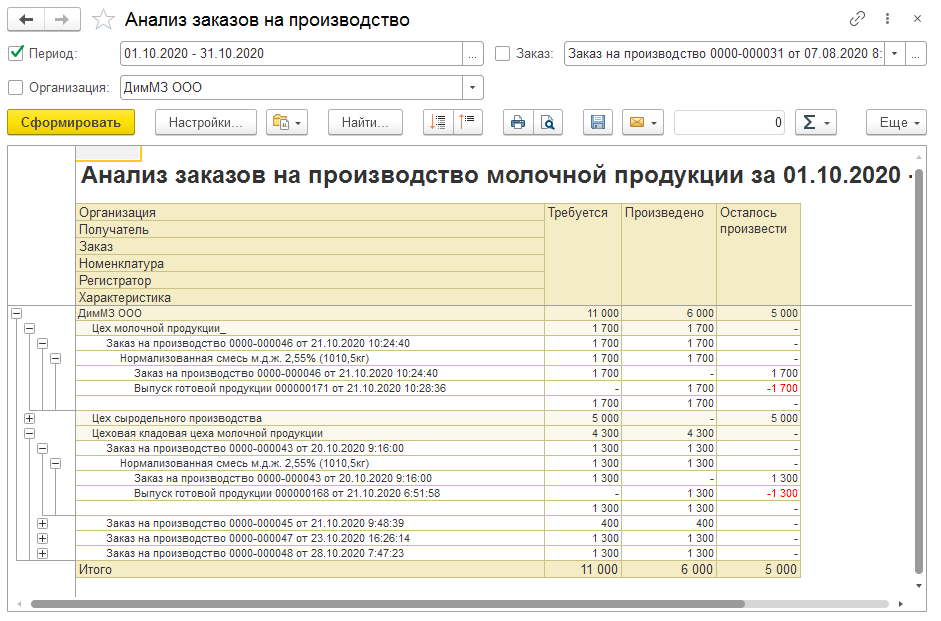941x621 pixels.
Task: Collapse the ДимМЗ ООО tree group
Action: pos(15,313)
